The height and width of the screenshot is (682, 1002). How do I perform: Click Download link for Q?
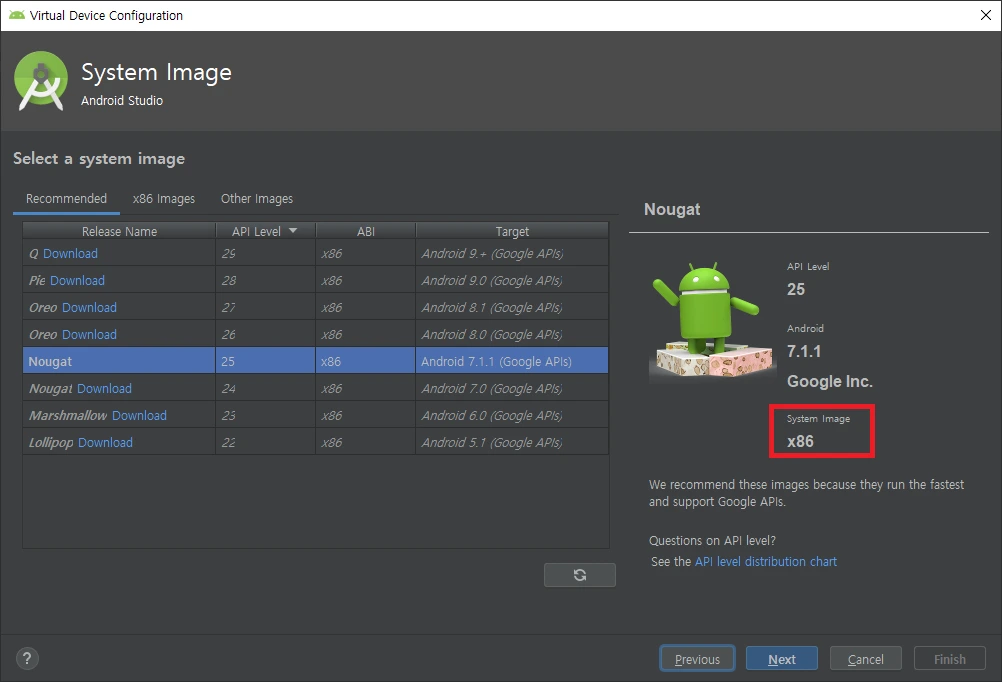[x=70, y=254]
